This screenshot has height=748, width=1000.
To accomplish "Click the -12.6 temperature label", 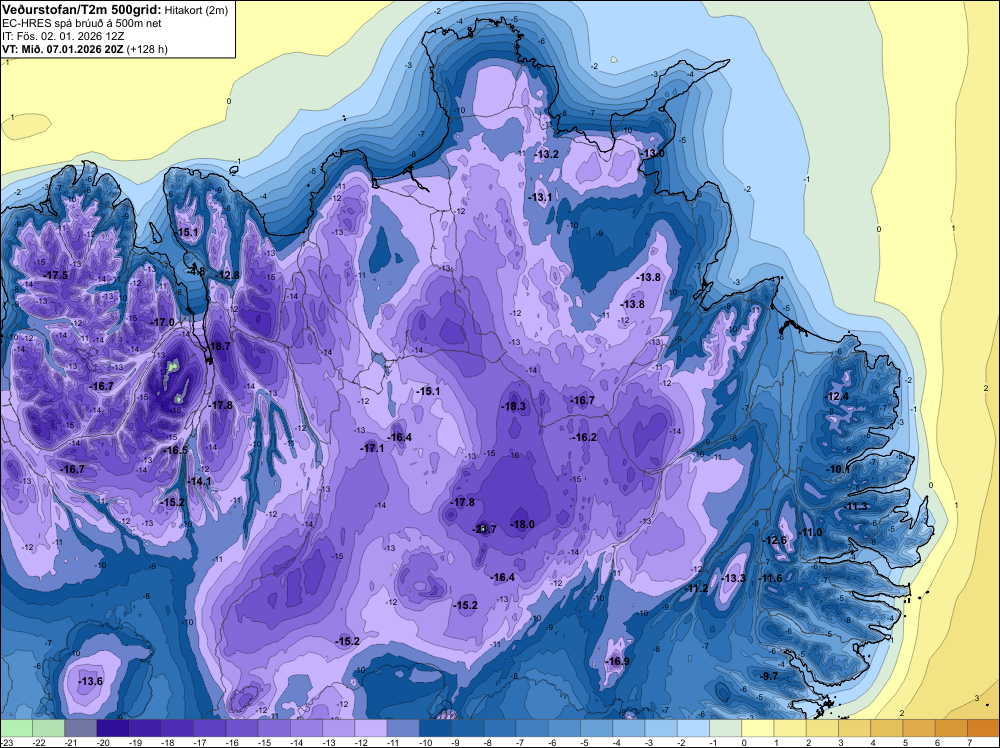I will 776,540.
